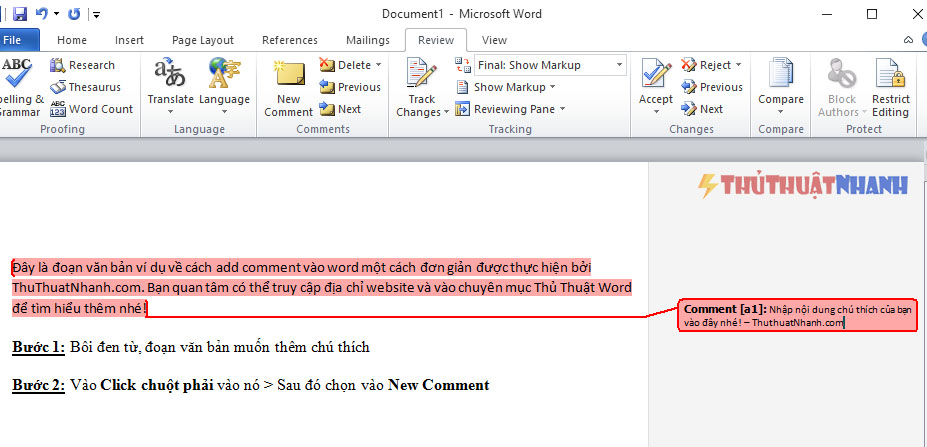Minimize the ribbon with the caret icon
This screenshot has width=927, height=447.
click(909, 40)
